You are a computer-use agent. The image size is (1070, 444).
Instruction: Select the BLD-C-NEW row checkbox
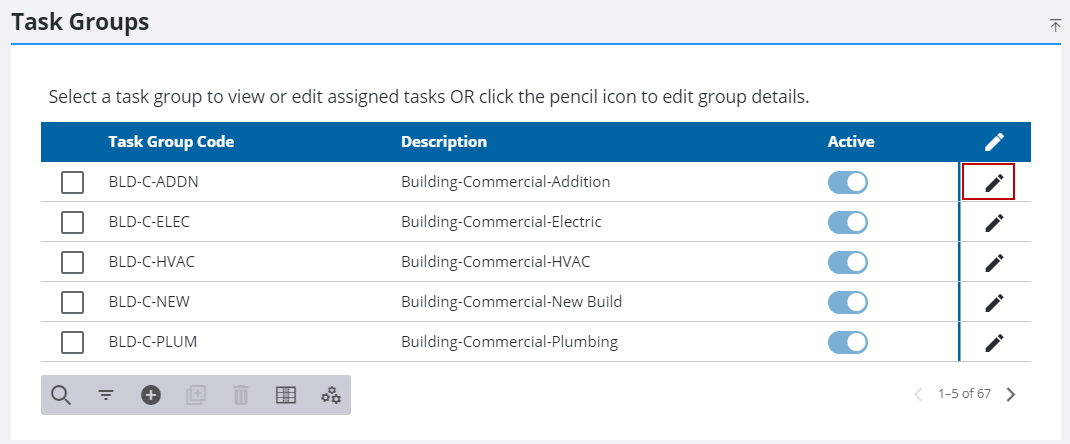[x=73, y=302]
